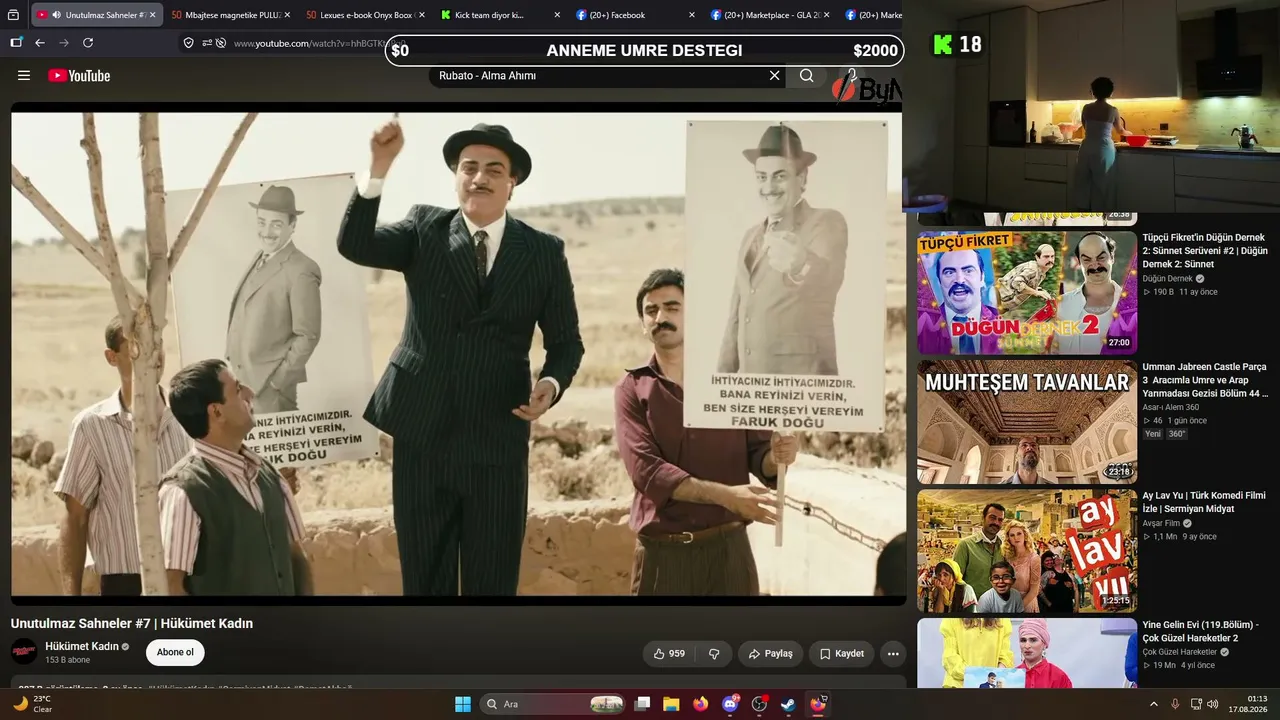Visit the Düğün Dernek channel link
The image size is (1280, 720).
1168,279
